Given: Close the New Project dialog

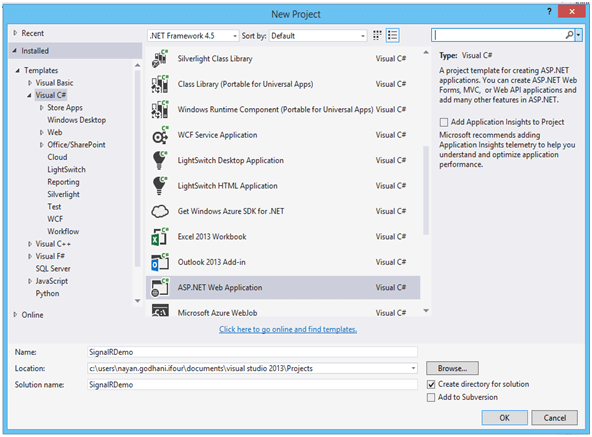Looking at the screenshot, I should pyautogui.click(x=572, y=11).
